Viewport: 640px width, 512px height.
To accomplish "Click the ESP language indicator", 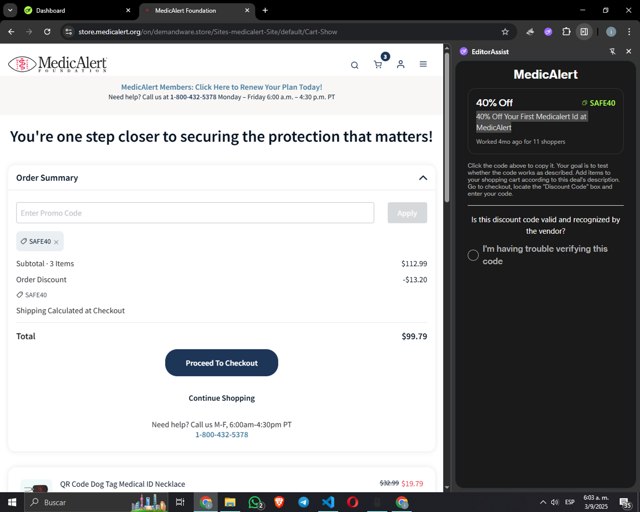I will [x=570, y=502].
